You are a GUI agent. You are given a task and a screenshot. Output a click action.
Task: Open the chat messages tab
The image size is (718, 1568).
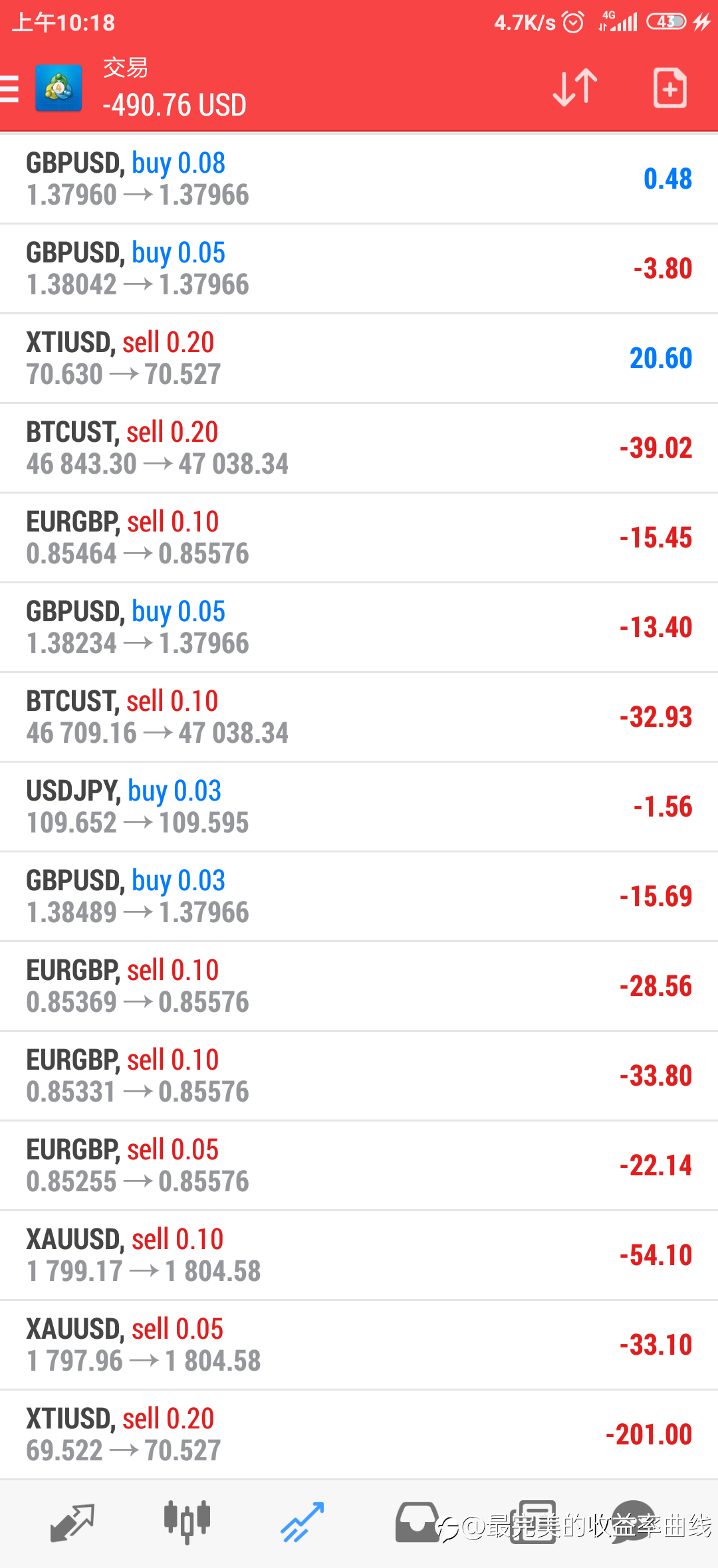(635, 1520)
